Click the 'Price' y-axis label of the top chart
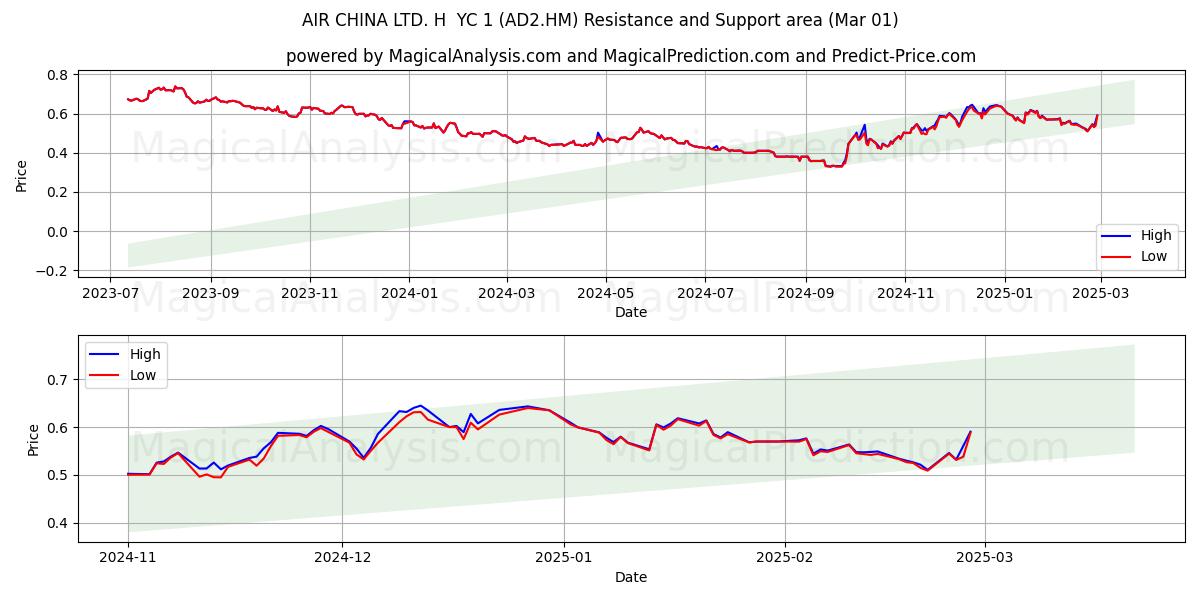The height and width of the screenshot is (600, 1200). [22, 173]
